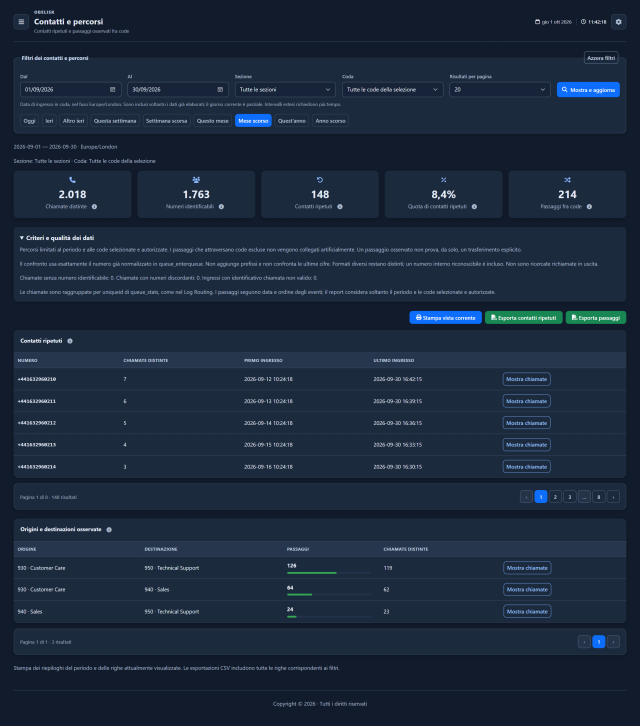Select the Questo mese quick range

[x=213, y=121]
